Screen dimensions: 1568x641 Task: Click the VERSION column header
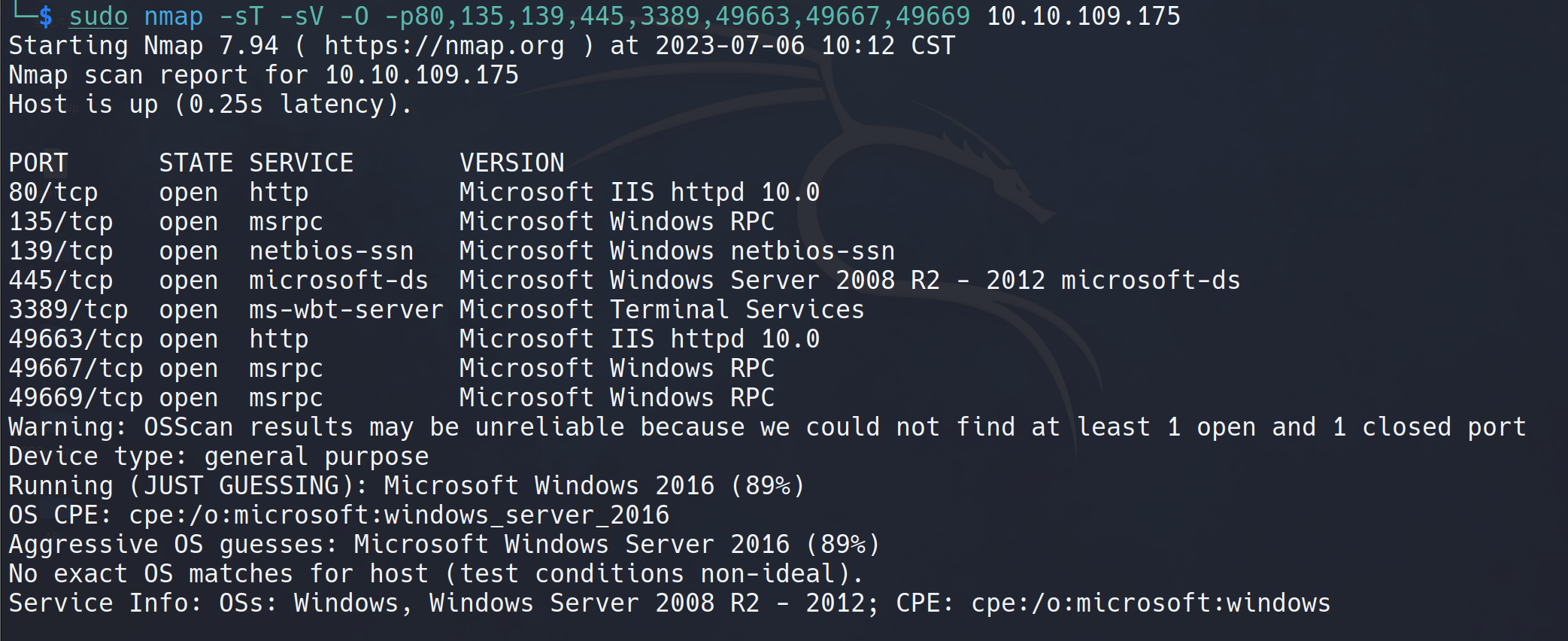(511, 163)
